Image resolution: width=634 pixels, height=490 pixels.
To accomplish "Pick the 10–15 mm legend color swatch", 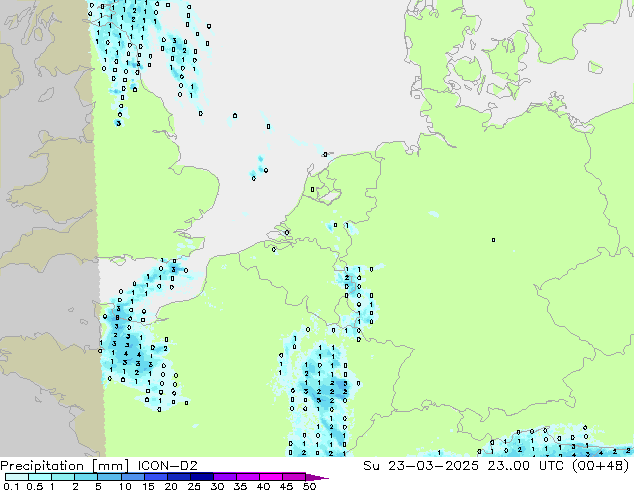I will [132, 477].
